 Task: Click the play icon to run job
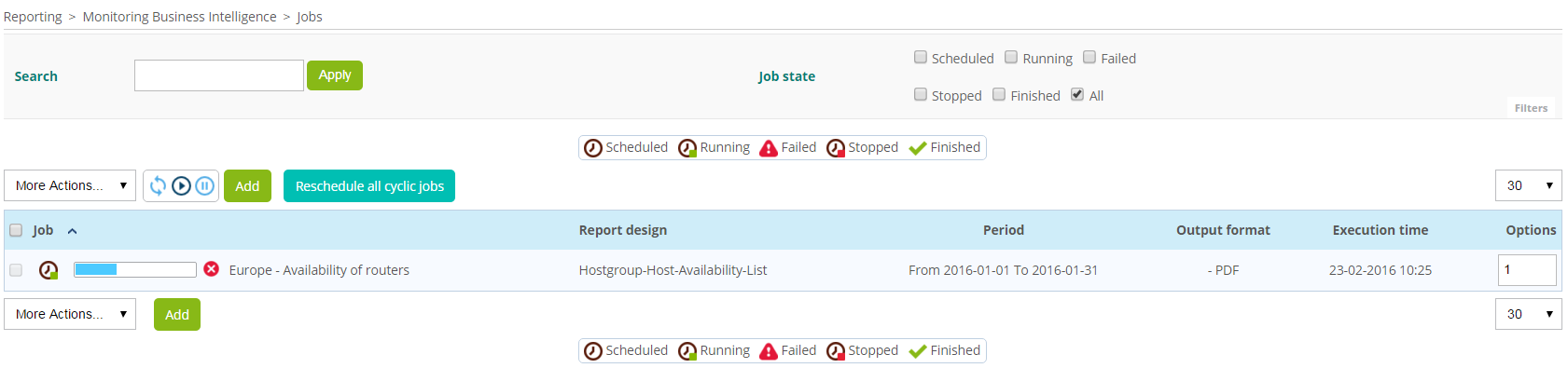181,185
